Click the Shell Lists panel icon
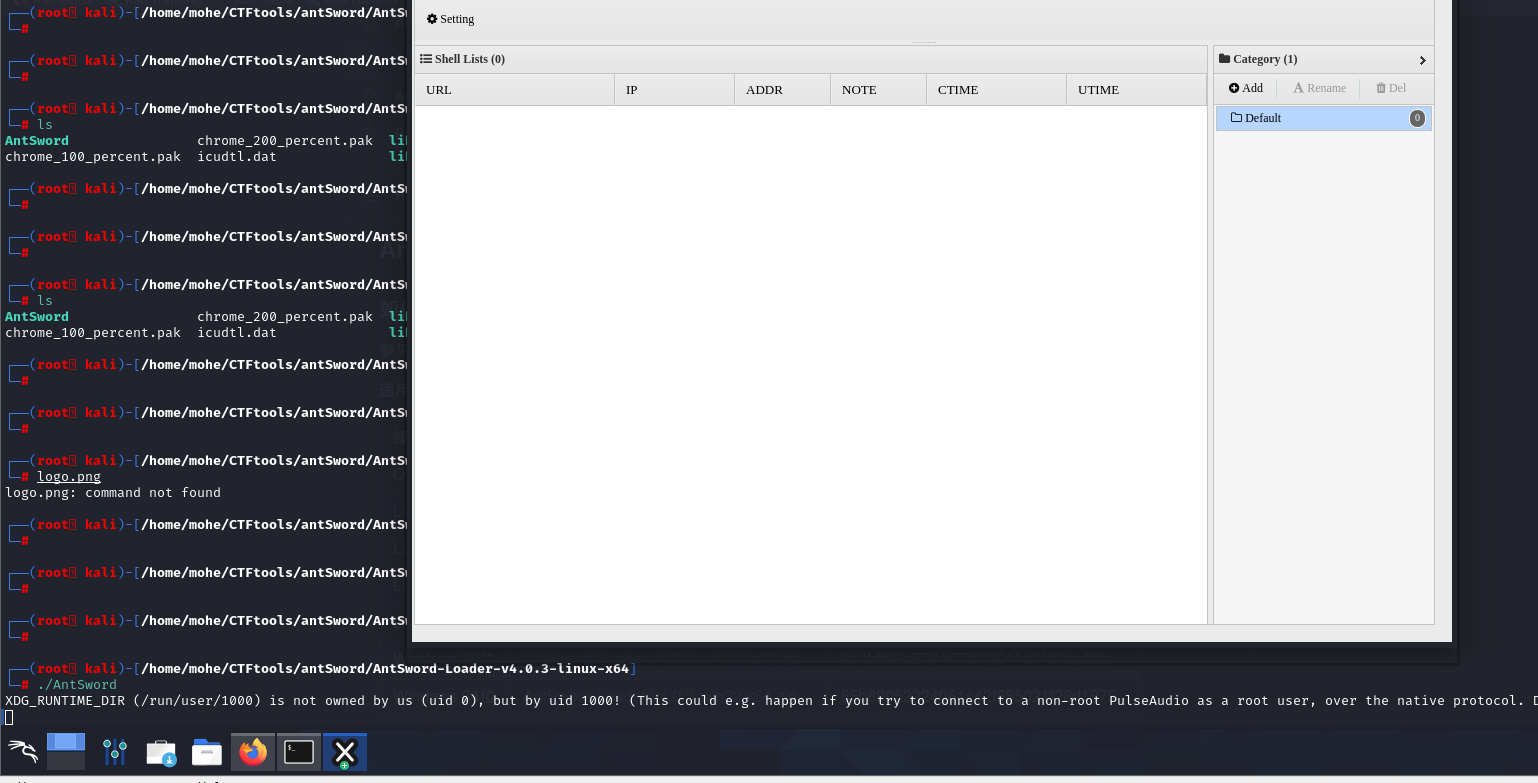 425,59
